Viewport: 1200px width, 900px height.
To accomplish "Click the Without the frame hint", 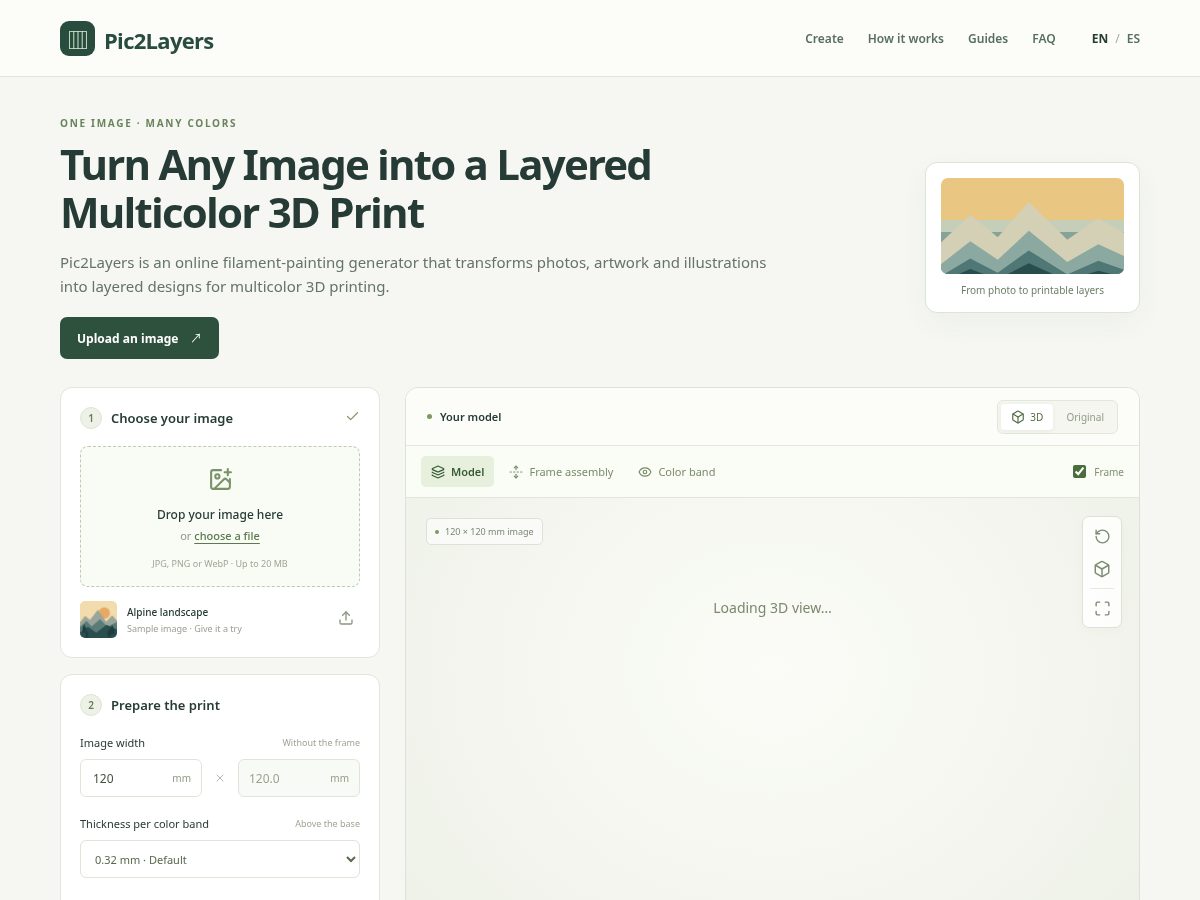I will click(x=321, y=743).
